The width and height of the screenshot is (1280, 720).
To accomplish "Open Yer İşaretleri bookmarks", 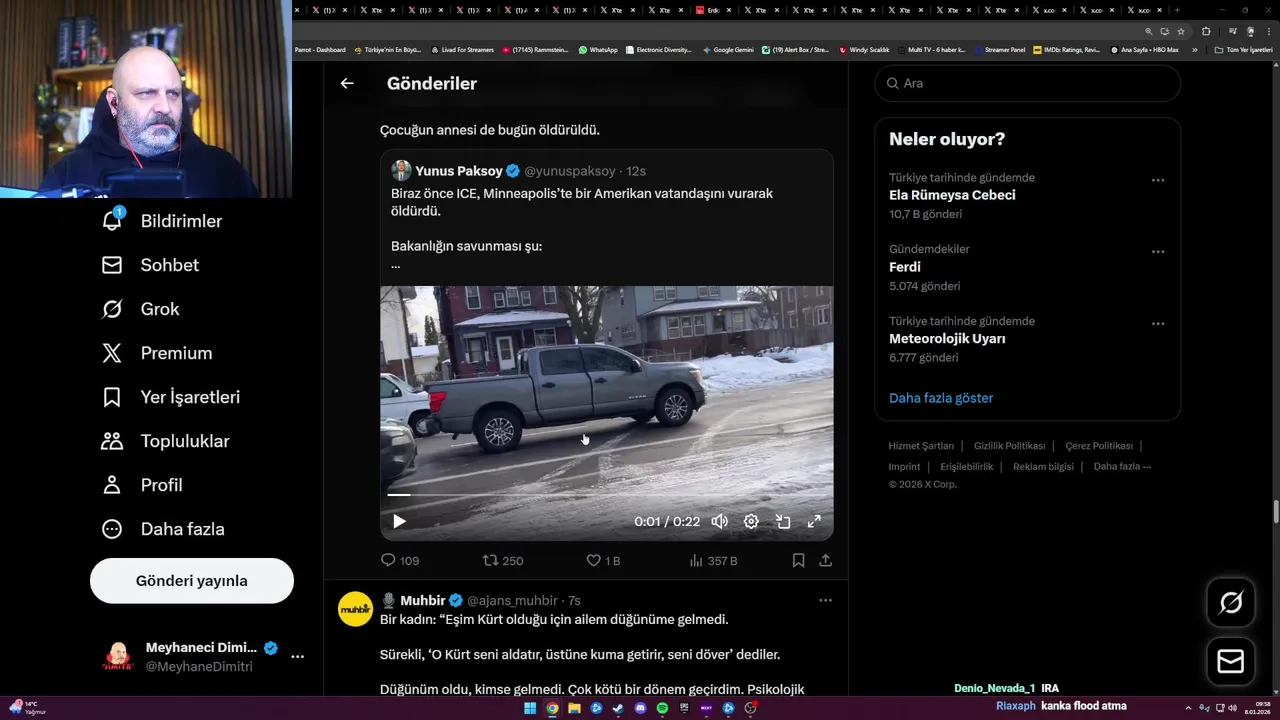I will click(171, 397).
